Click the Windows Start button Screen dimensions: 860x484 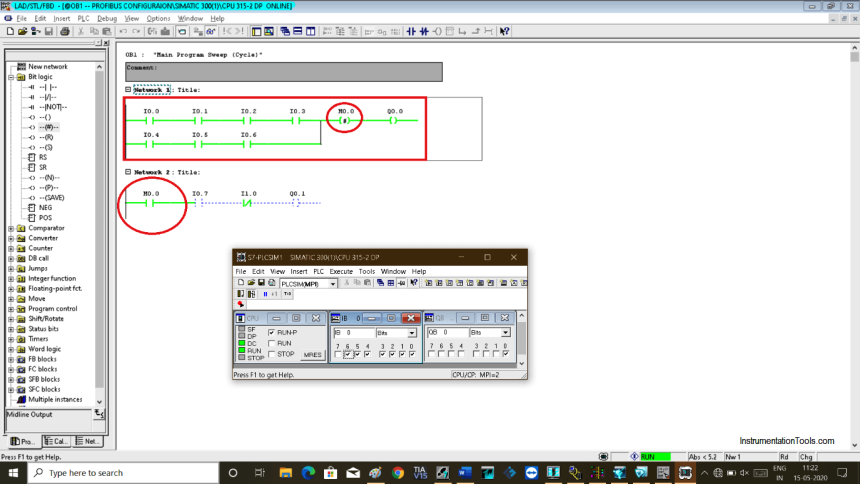pyautogui.click(x=13, y=472)
